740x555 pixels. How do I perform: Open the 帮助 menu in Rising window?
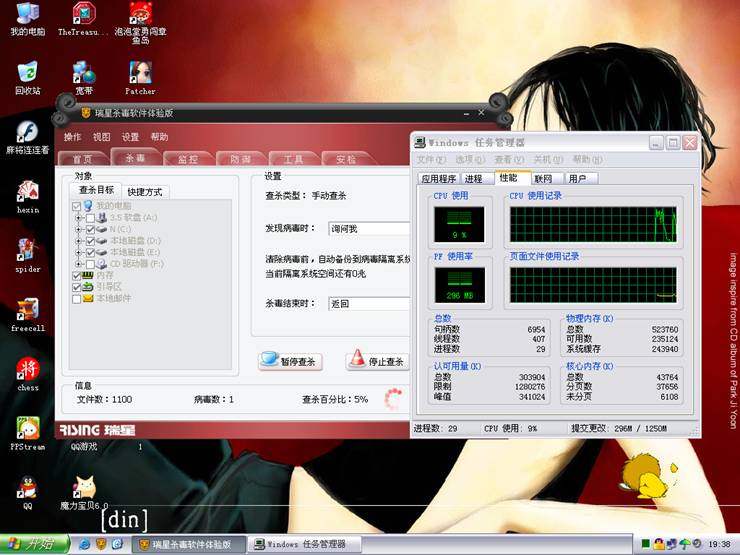(x=159, y=137)
